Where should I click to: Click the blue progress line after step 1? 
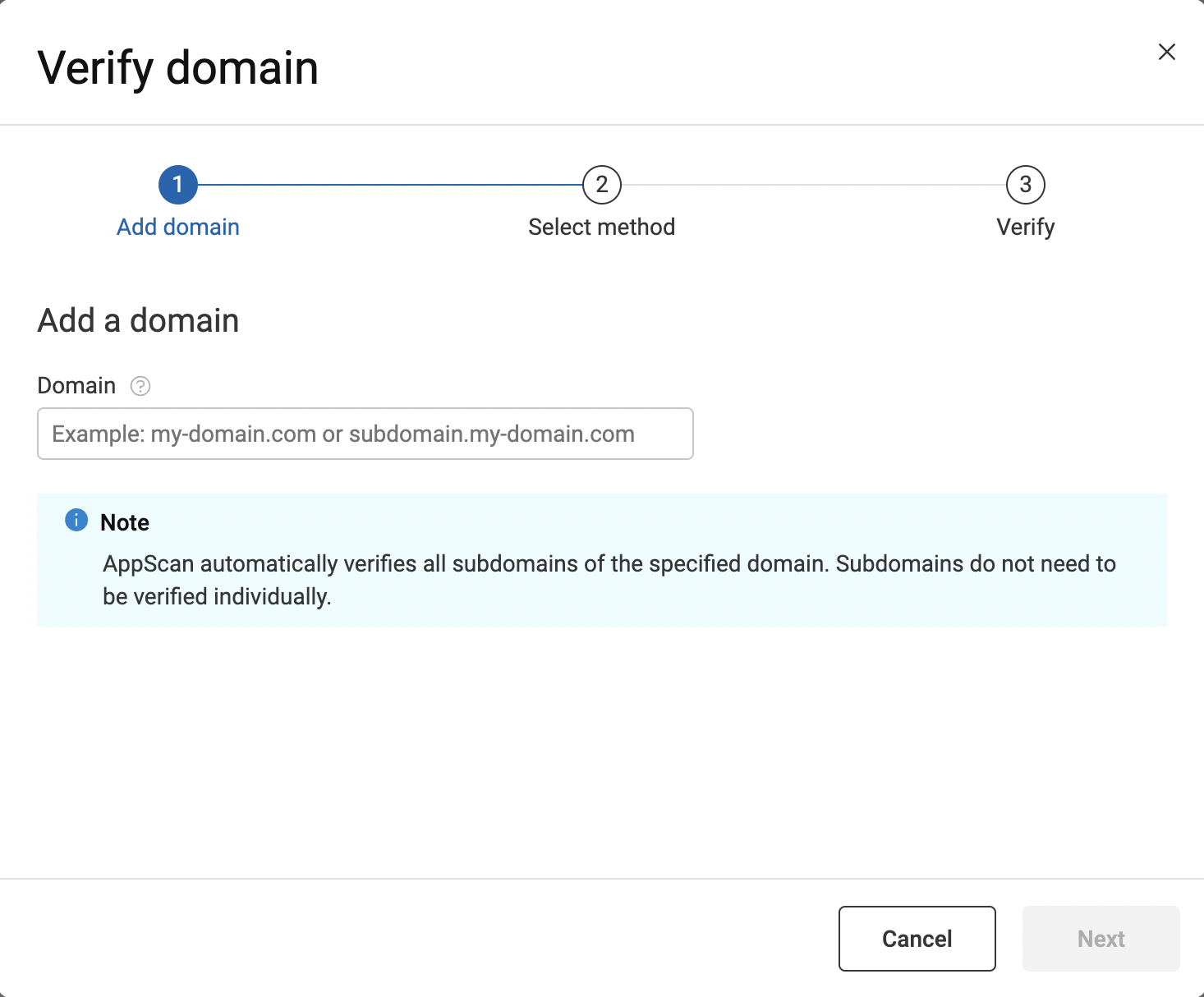tap(390, 185)
